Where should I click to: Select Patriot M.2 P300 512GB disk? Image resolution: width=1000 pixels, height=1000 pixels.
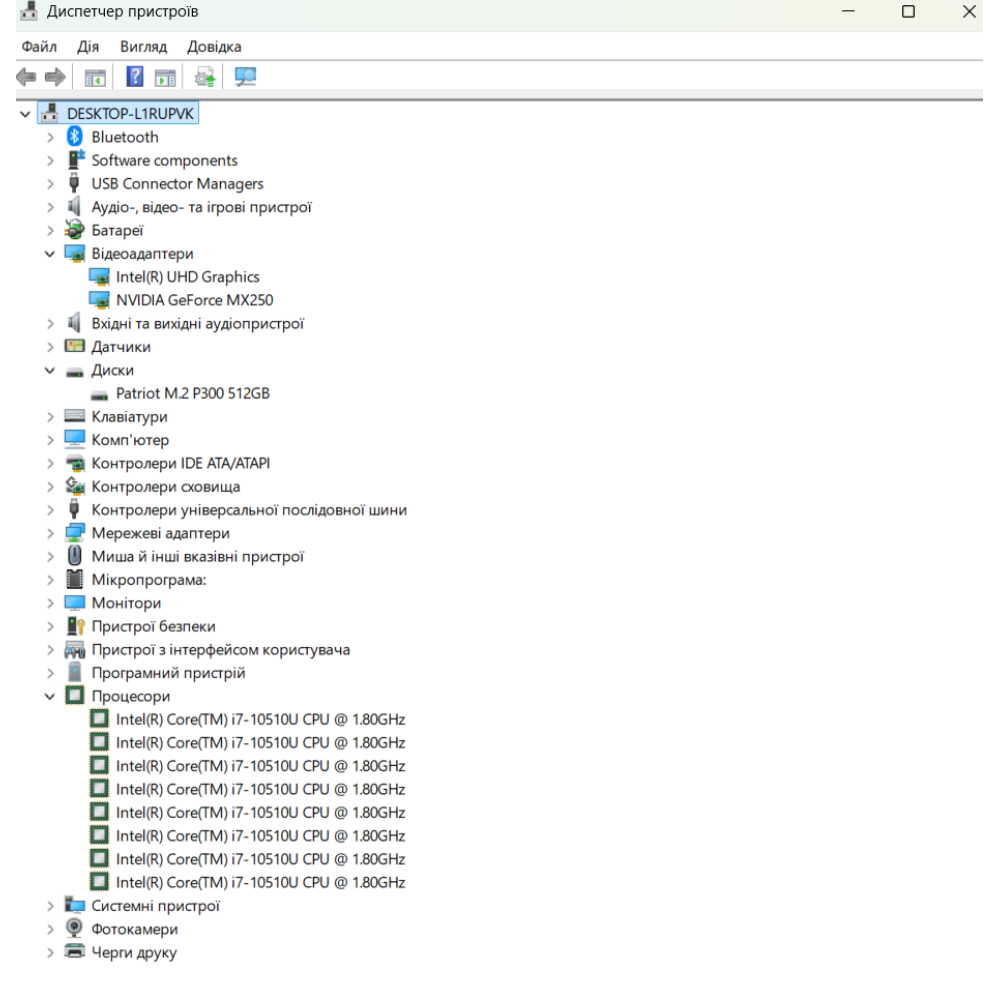pos(192,393)
